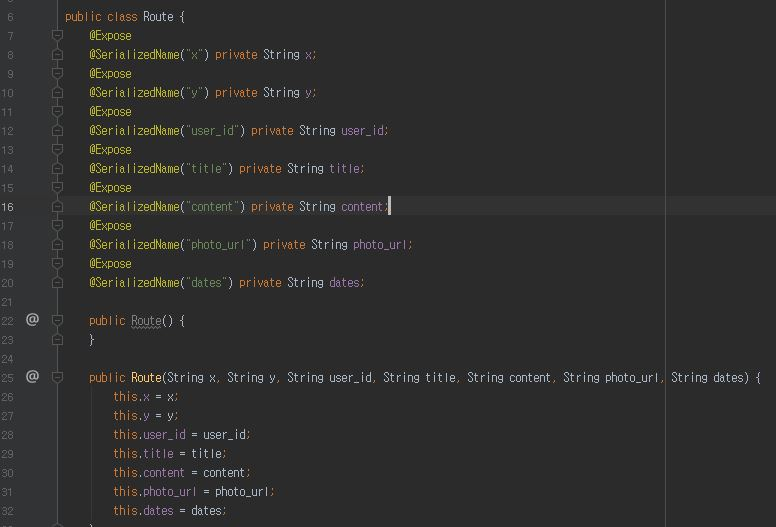Image resolution: width=776 pixels, height=527 pixels.
Task: Click 'this.y = y' statement
Action: click(x=145, y=416)
